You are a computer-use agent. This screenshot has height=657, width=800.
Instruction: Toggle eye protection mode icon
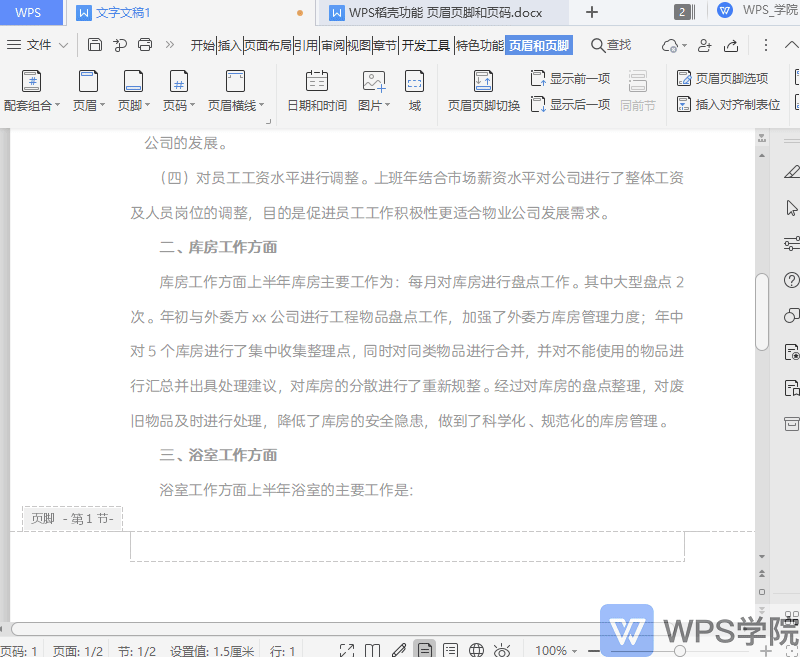(x=502, y=650)
